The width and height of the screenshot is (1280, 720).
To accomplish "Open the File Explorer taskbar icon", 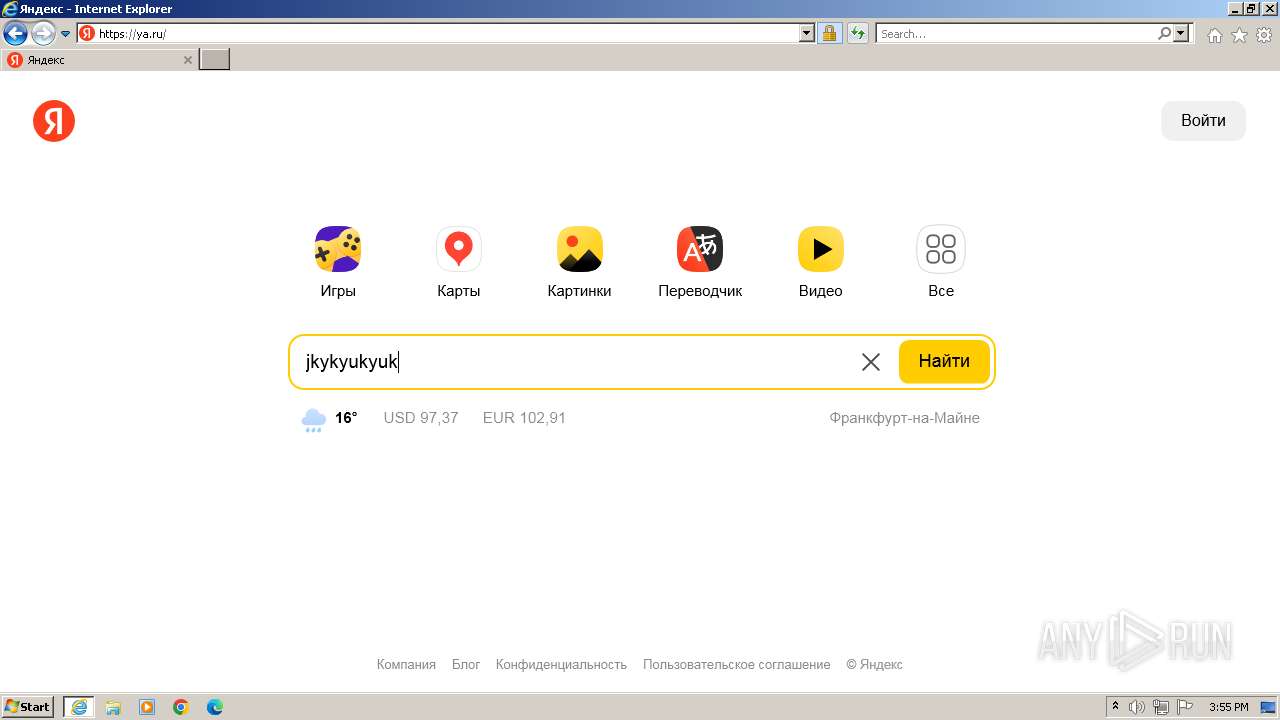I will (x=113, y=707).
